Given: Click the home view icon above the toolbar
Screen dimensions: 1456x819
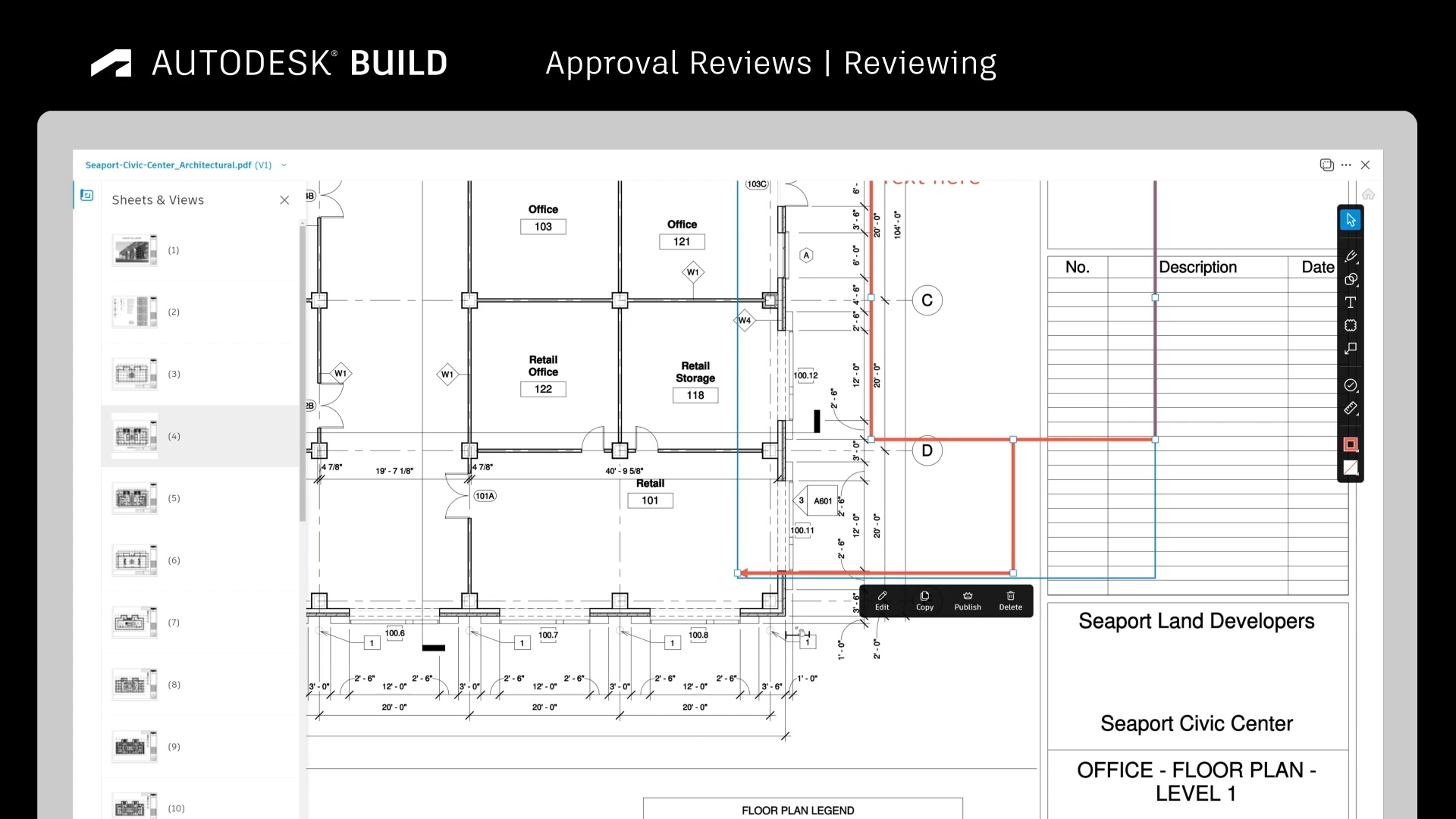Looking at the screenshot, I should [x=1367, y=193].
